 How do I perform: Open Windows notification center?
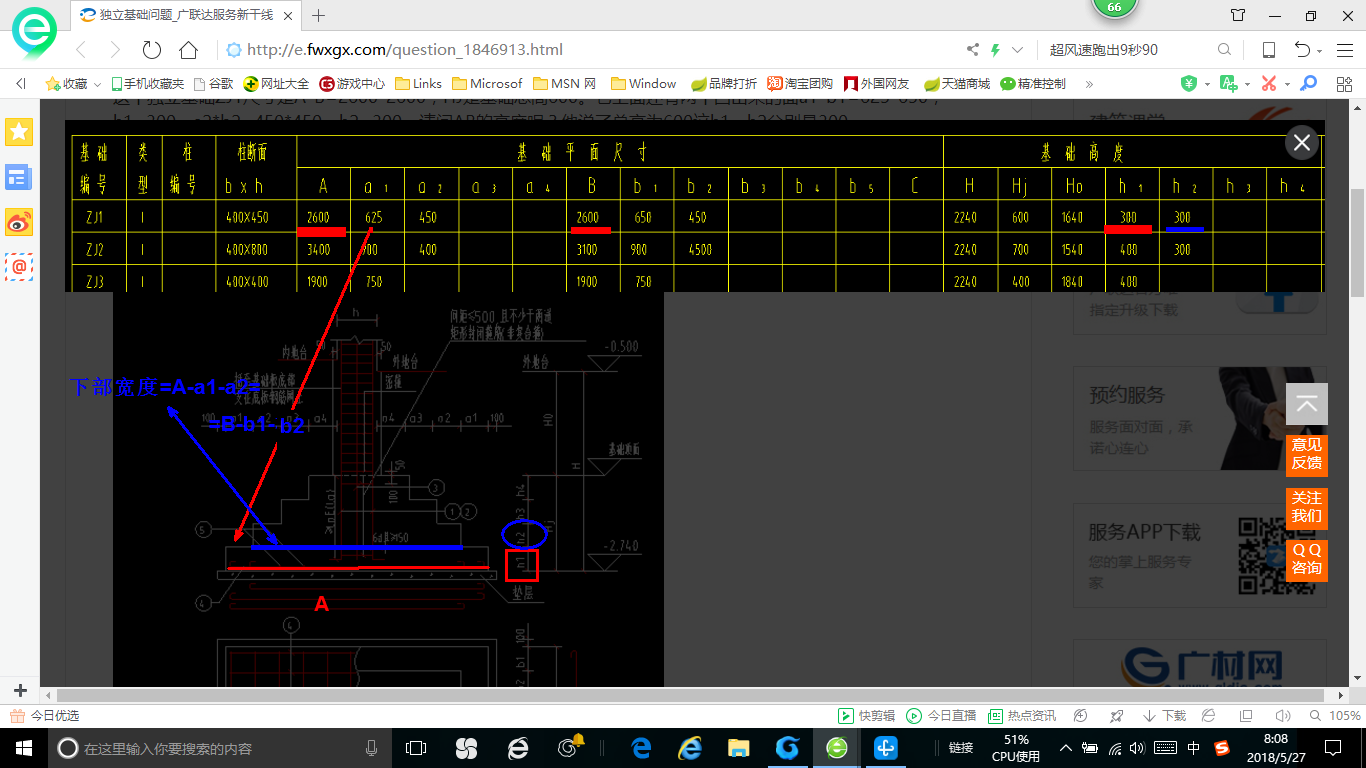pyautogui.click(x=1332, y=748)
